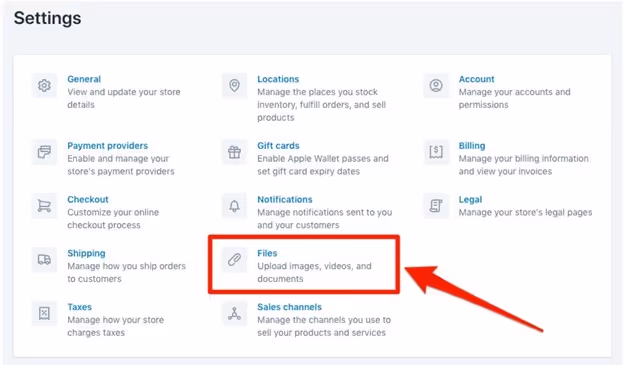Open Gift cards settings link

pos(278,146)
